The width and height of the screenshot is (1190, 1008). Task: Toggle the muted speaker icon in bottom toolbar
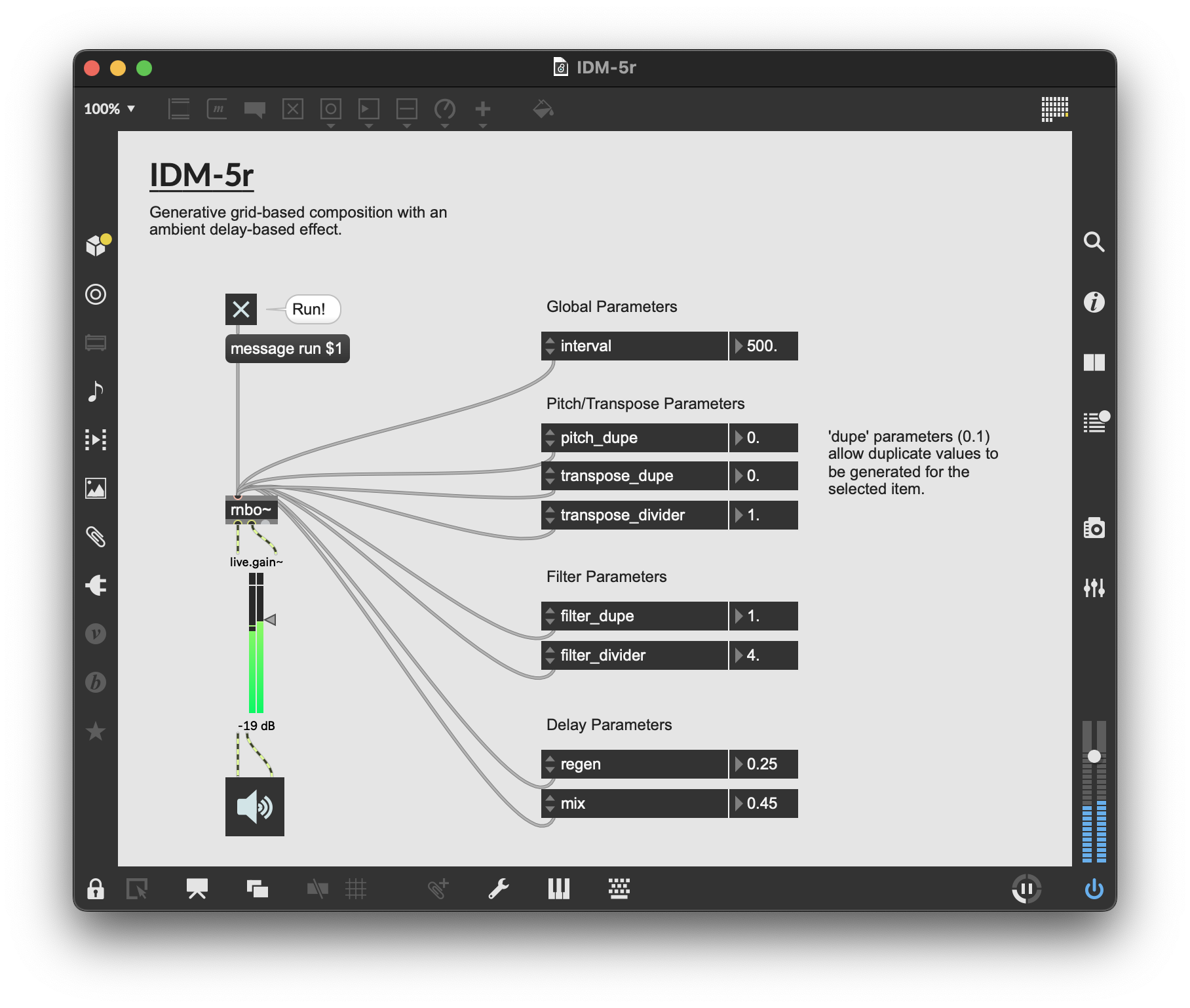(317, 889)
